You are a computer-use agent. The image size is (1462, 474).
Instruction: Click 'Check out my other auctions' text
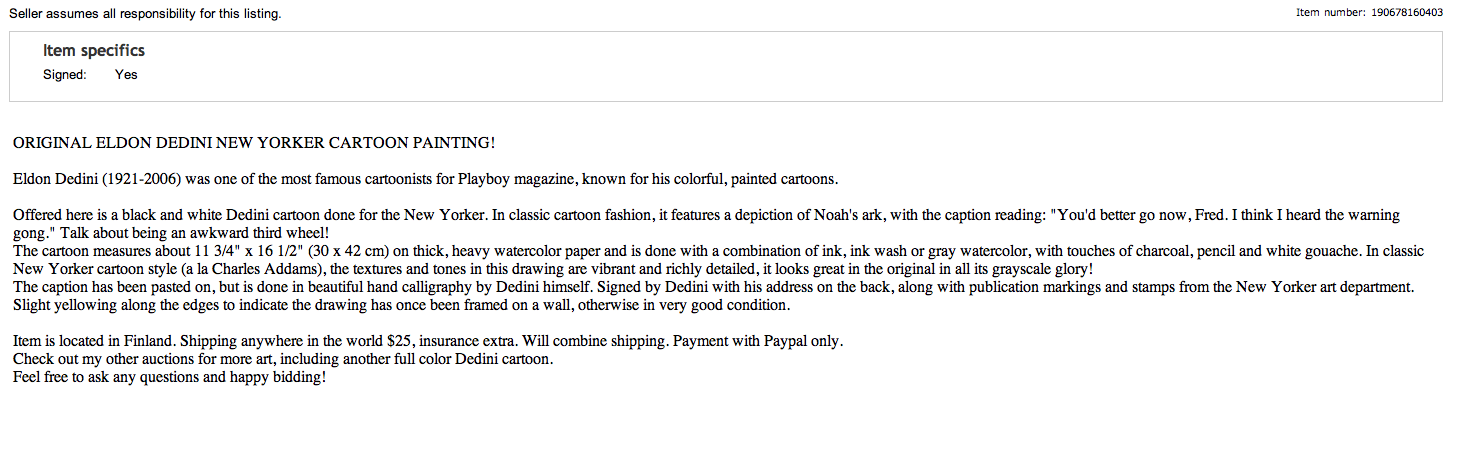283,359
